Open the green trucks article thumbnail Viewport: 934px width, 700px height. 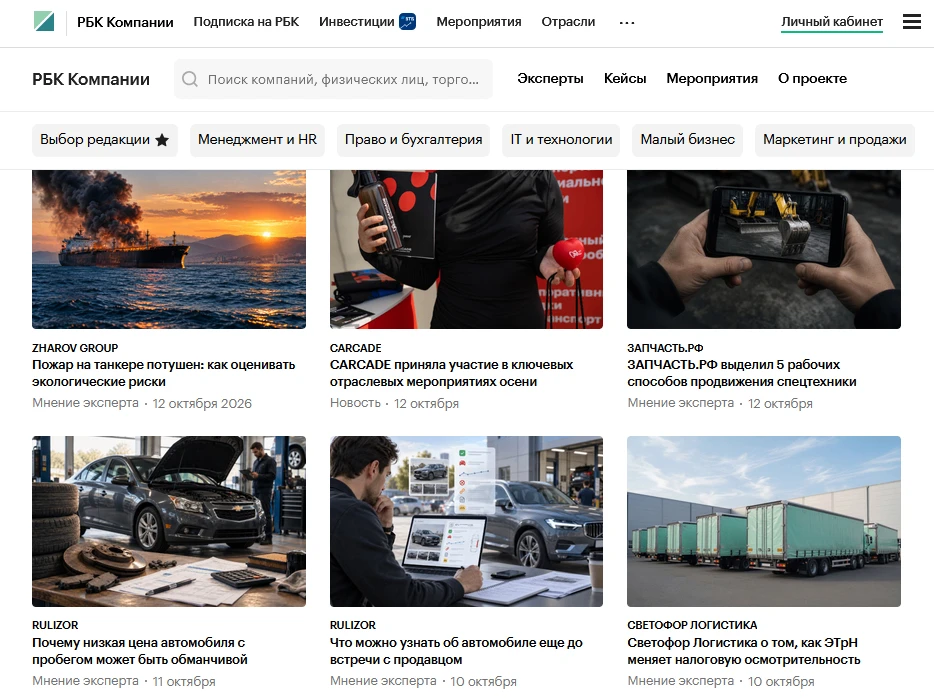(764, 521)
